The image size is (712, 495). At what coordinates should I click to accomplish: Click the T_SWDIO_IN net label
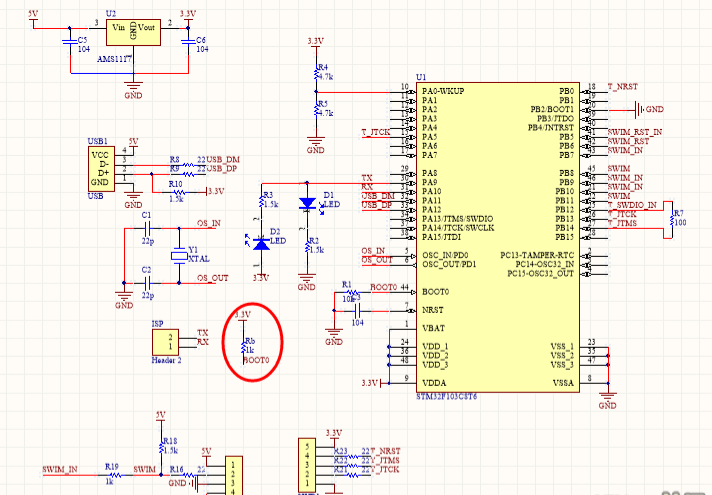click(x=632, y=205)
